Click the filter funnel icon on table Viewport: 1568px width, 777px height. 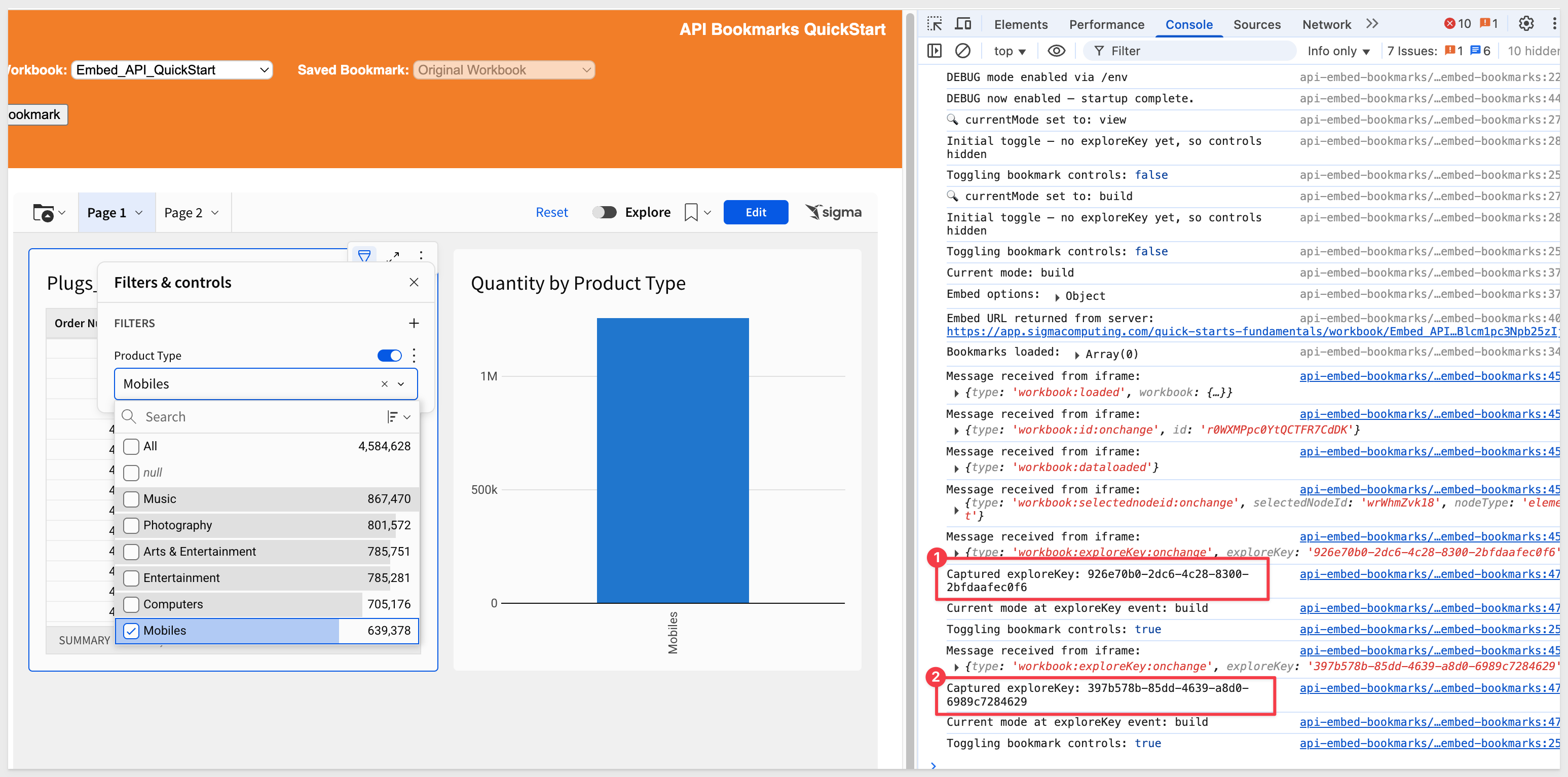pos(364,256)
